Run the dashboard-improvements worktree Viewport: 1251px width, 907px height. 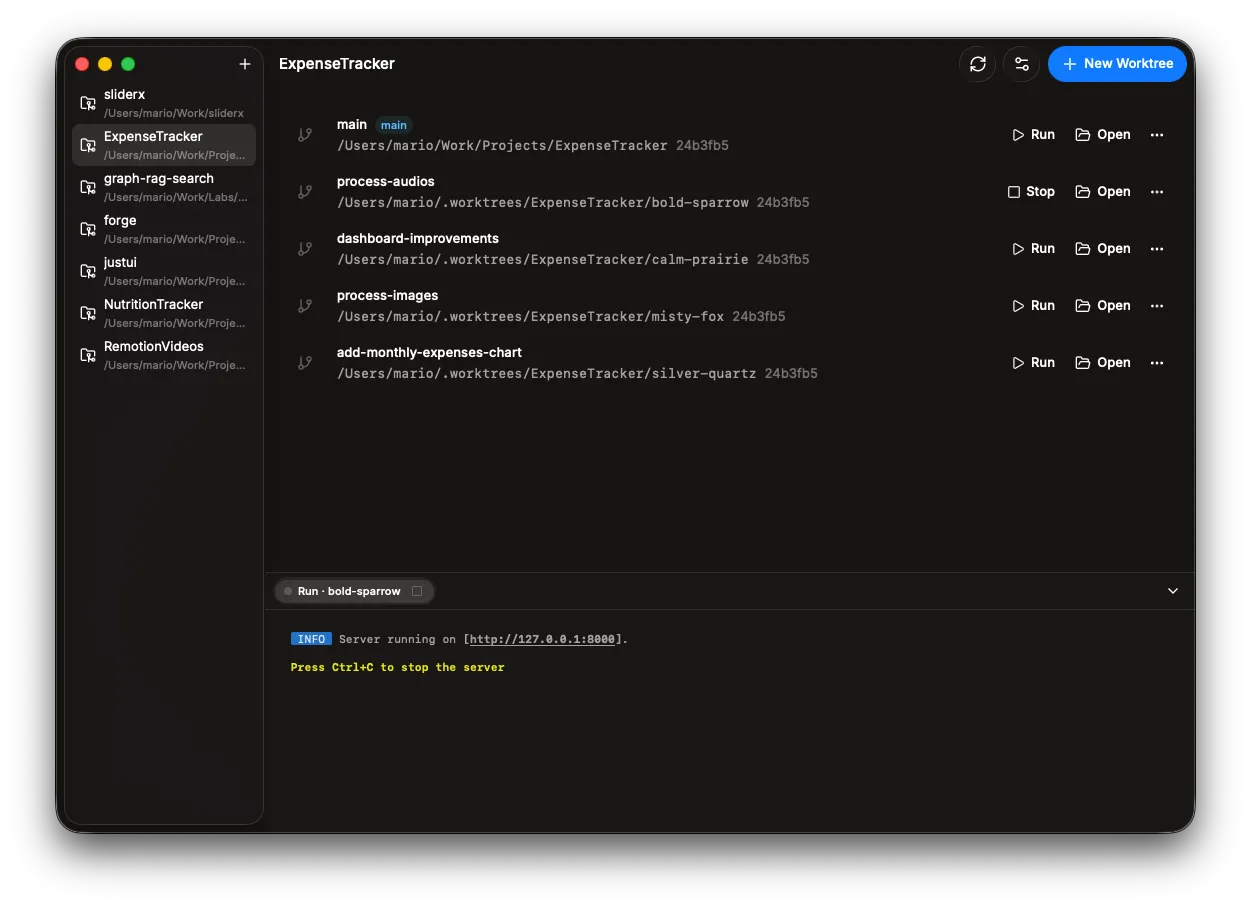point(1033,249)
